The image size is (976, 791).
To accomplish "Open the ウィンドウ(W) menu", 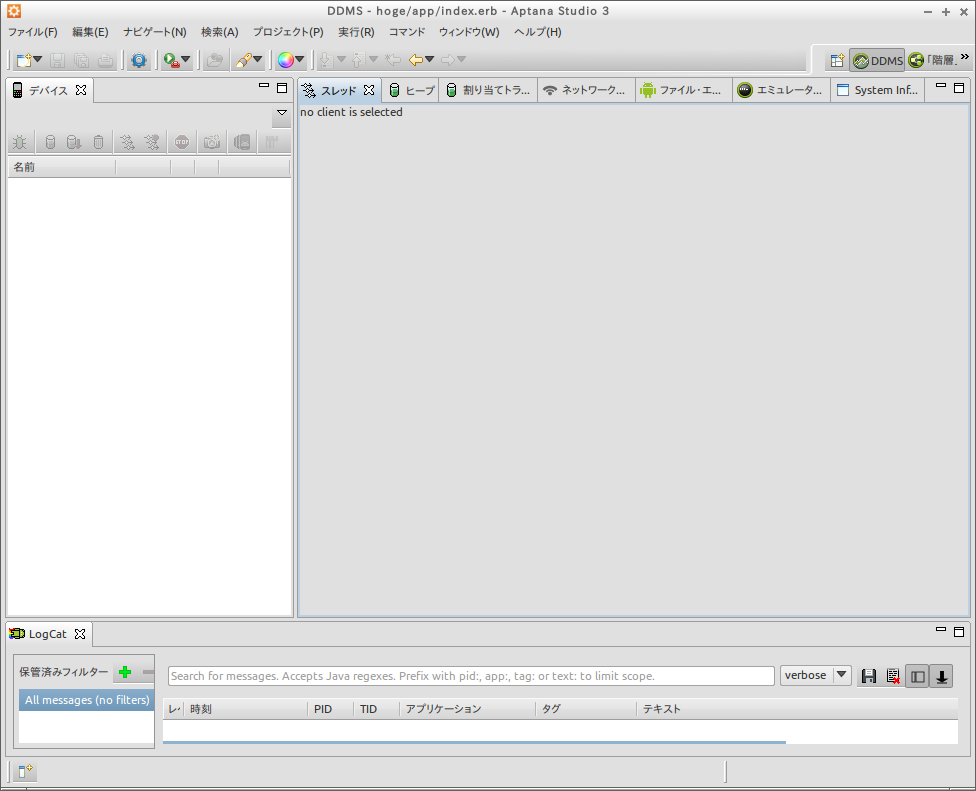I will 469,32.
